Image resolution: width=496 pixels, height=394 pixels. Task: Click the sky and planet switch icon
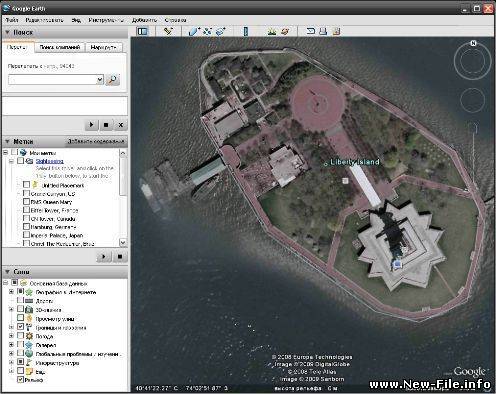pos(285,31)
